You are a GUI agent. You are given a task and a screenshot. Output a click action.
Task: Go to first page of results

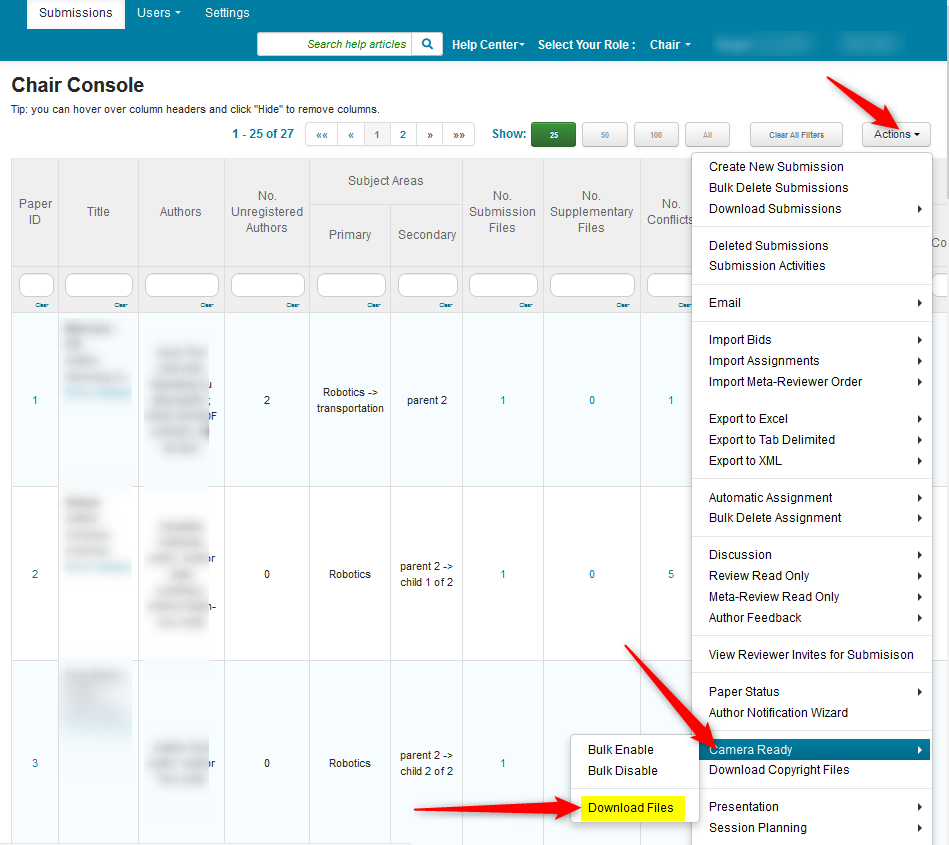coord(321,135)
